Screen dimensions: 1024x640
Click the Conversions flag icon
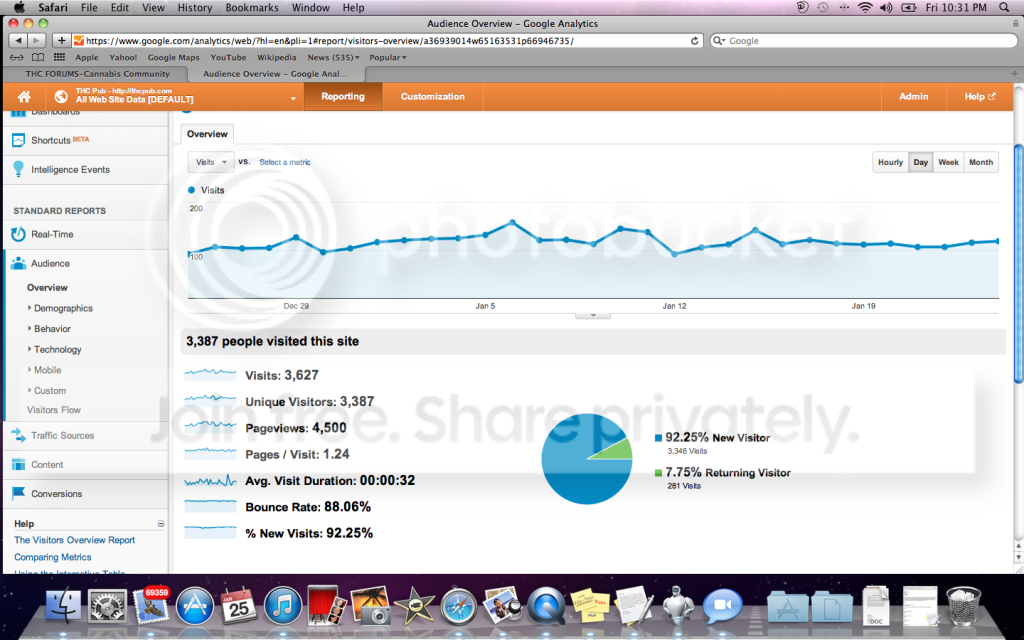[x=18, y=493]
